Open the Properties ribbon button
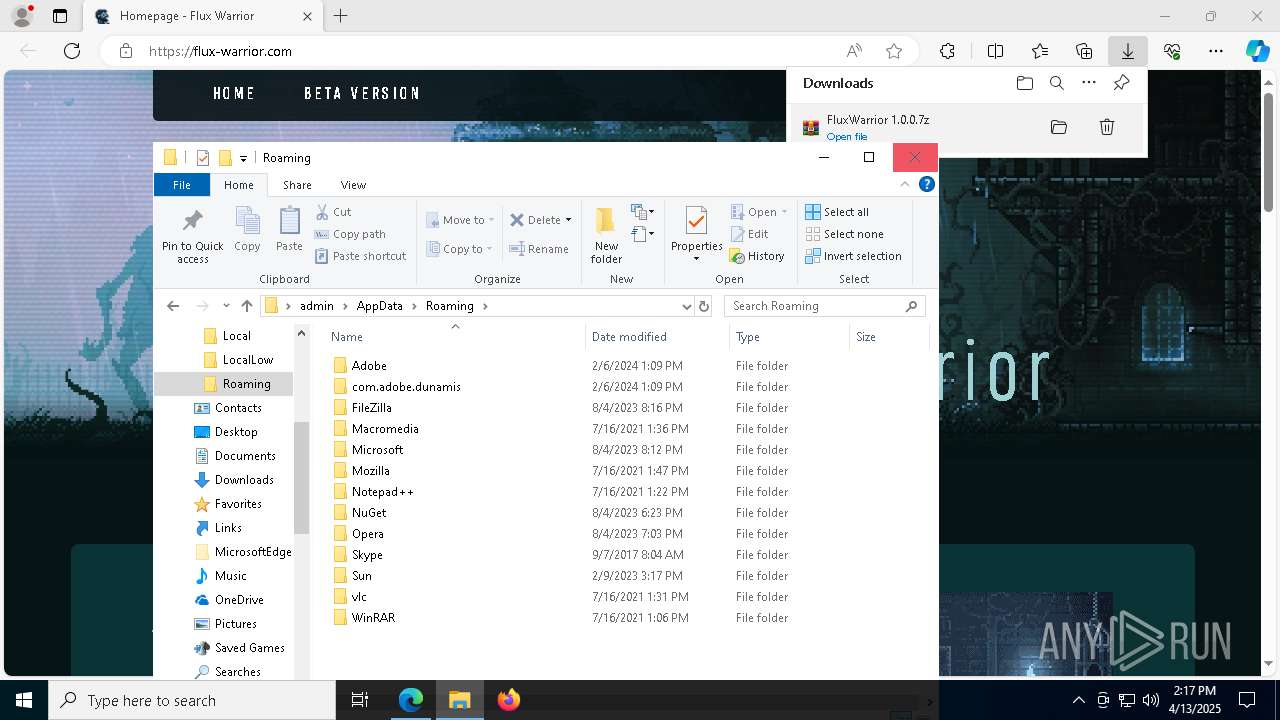 coord(696,234)
